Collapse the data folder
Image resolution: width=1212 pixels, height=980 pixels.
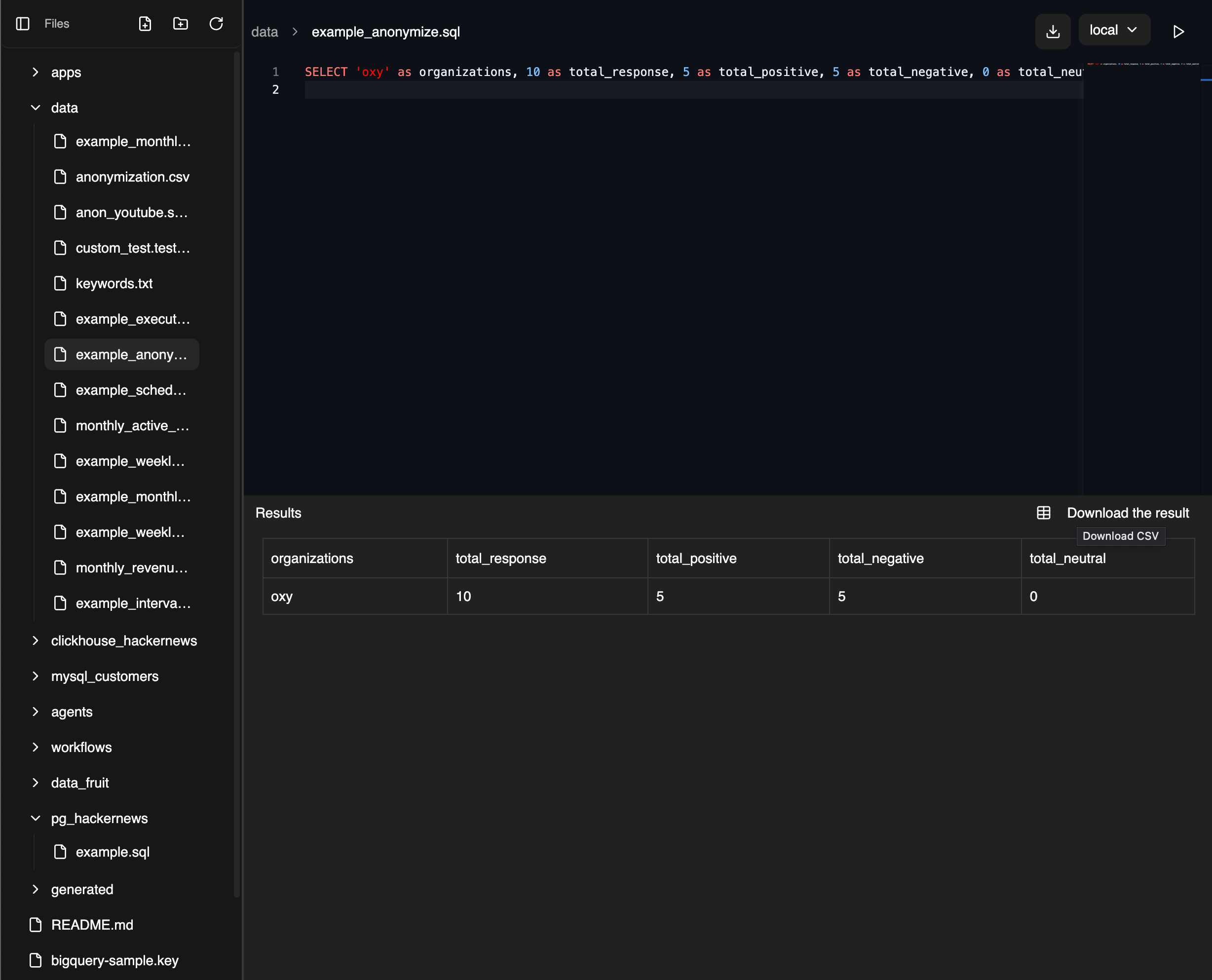pyautogui.click(x=36, y=108)
